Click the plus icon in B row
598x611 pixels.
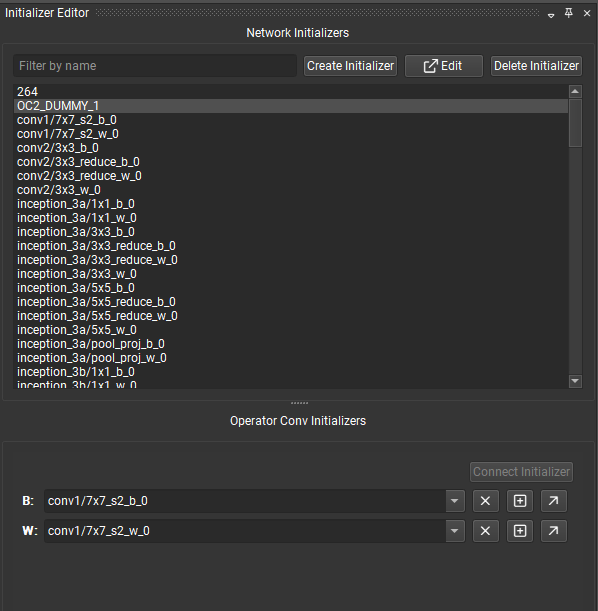520,501
